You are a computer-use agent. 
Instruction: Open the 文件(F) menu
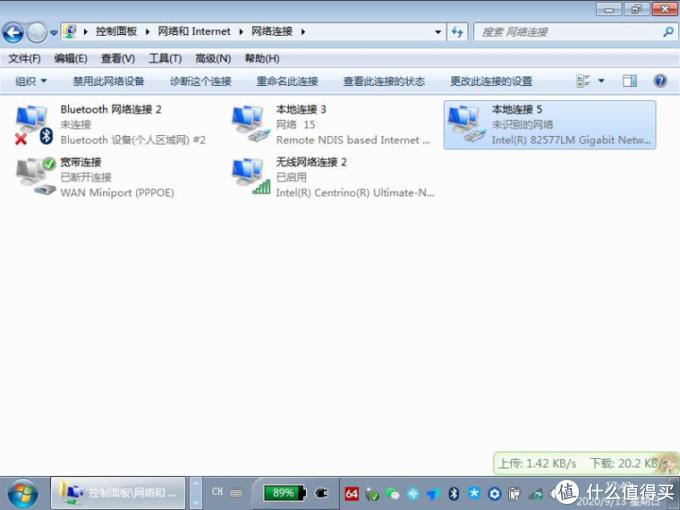pos(25,59)
